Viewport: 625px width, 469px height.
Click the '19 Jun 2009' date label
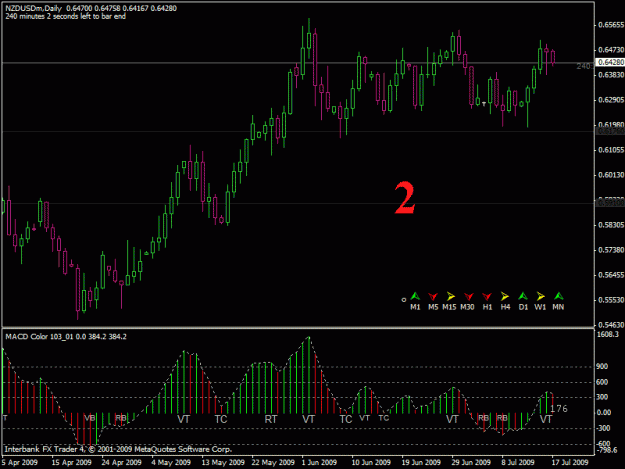[x=421, y=462]
